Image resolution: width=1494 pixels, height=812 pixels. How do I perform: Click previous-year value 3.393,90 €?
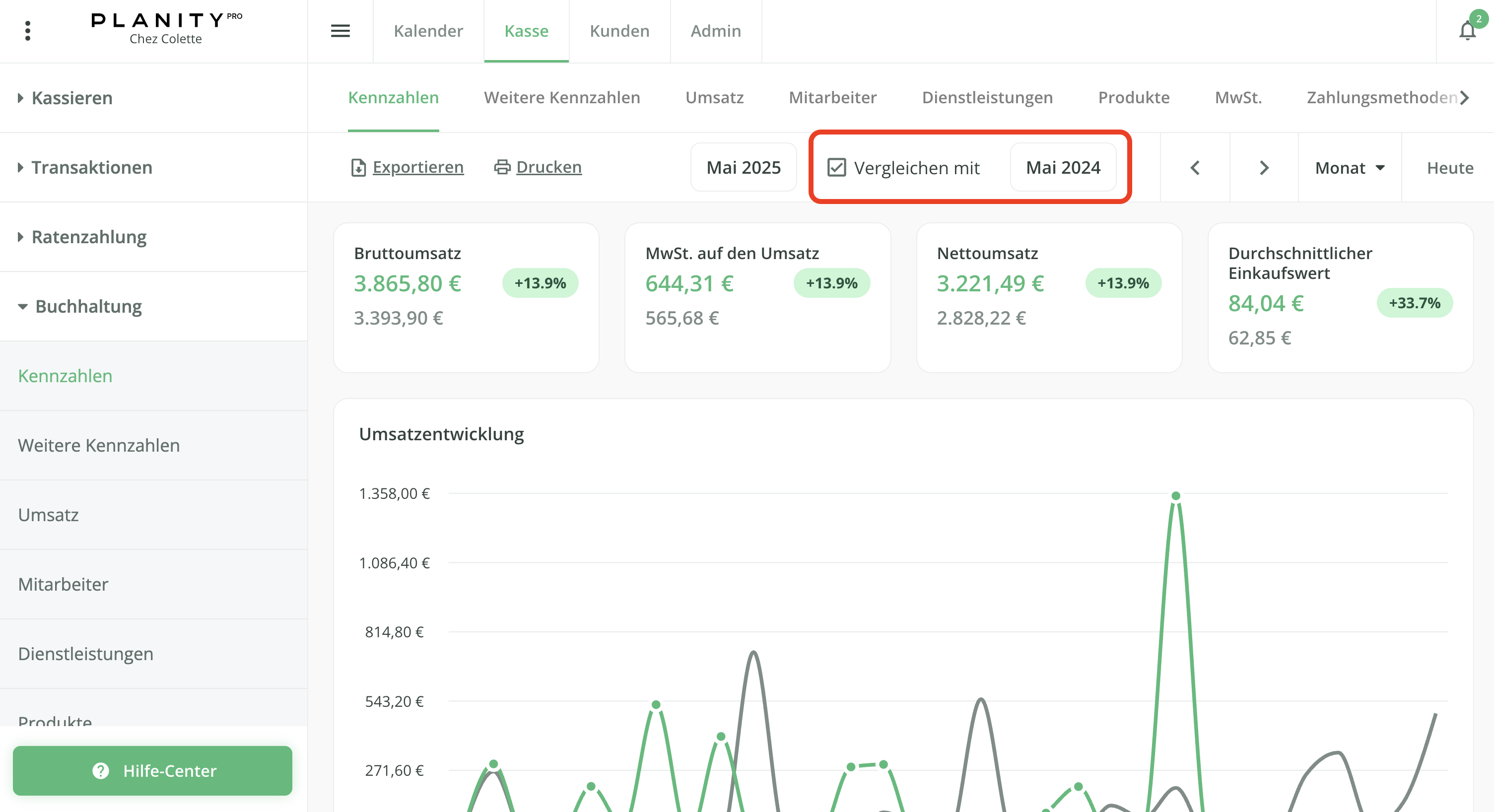(399, 318)
